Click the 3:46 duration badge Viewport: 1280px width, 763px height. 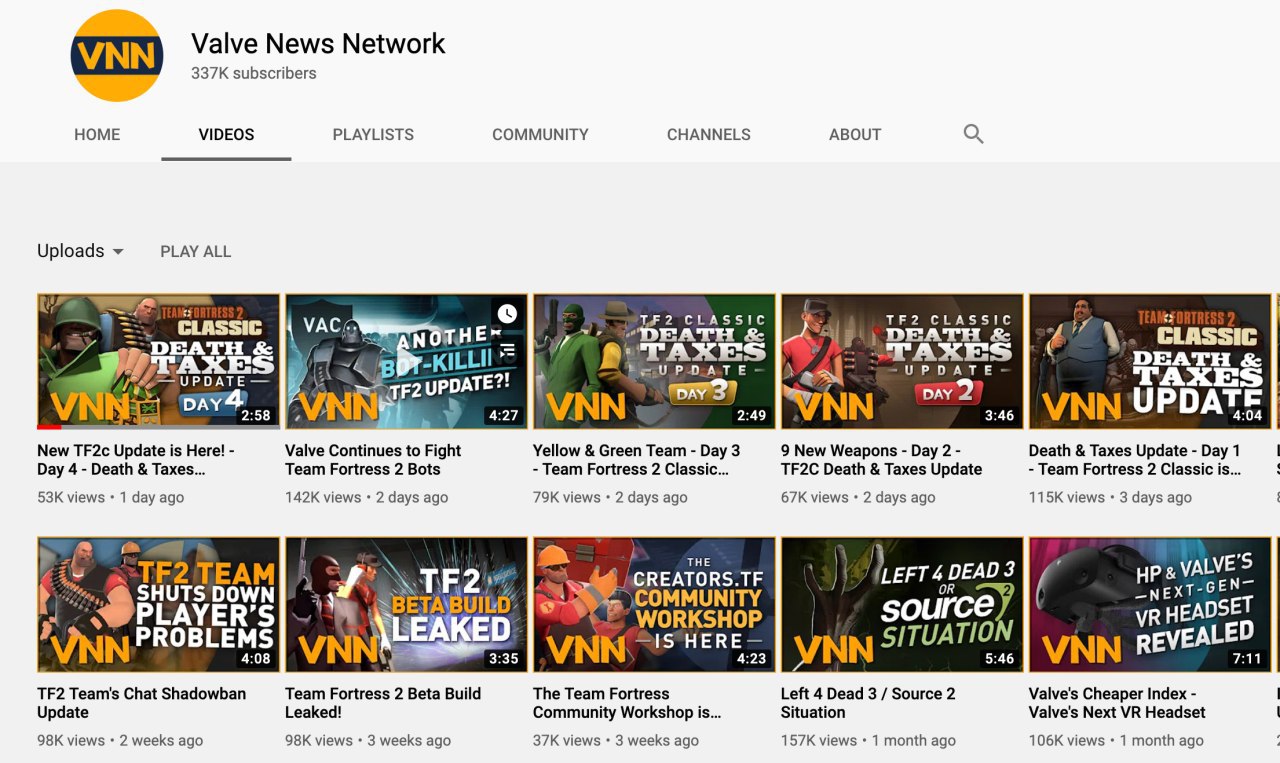coord(1000,415)
